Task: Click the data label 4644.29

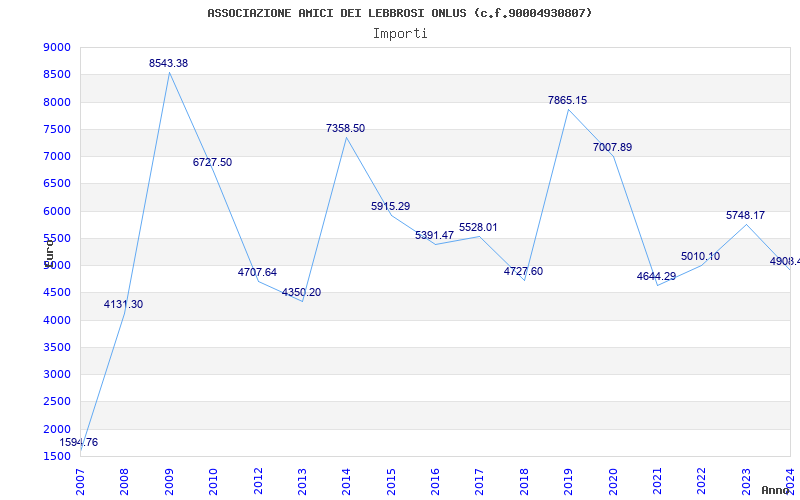Action: point(656,277)
